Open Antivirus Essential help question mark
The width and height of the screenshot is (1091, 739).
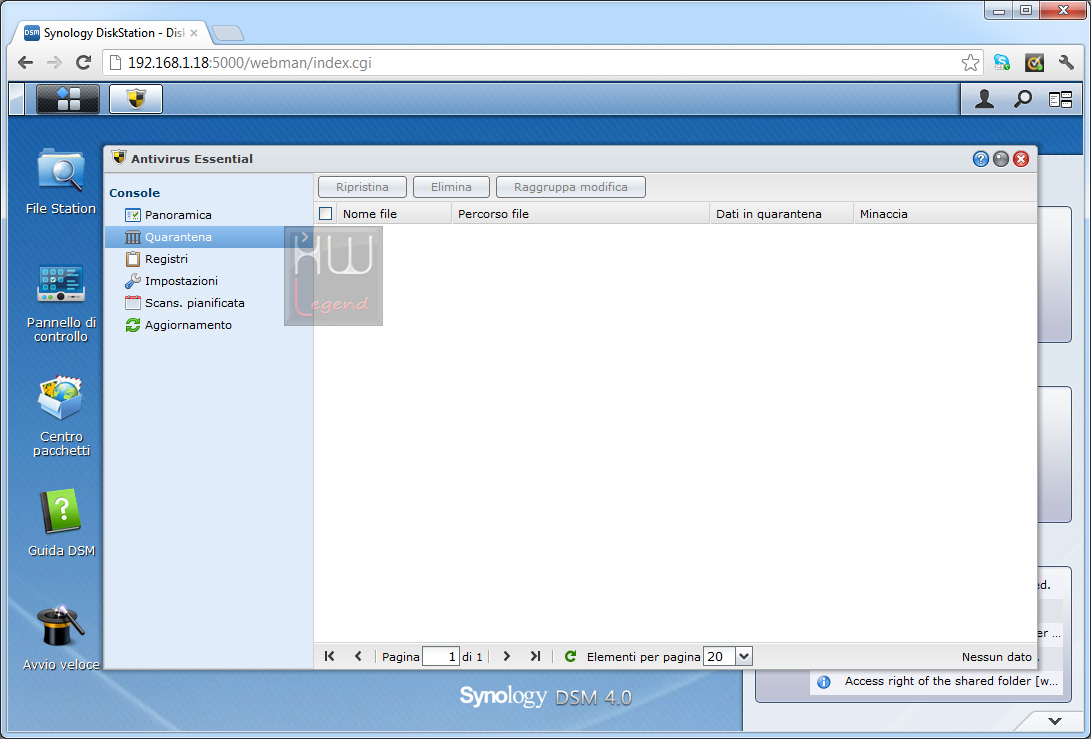point(980,159)
